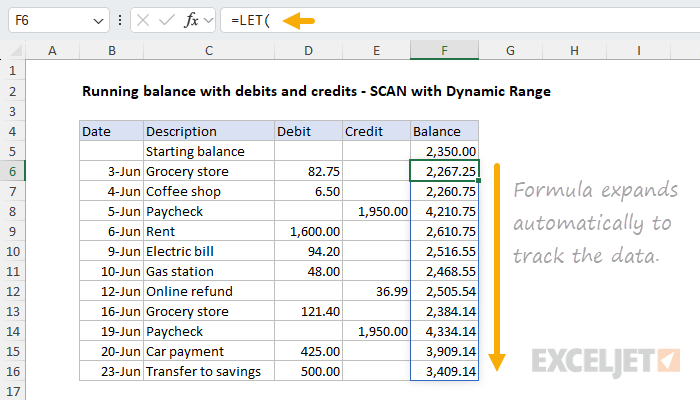The image size is (700, 400).
Task: Select the 500.00 debit cell
Action: [308, 371]
